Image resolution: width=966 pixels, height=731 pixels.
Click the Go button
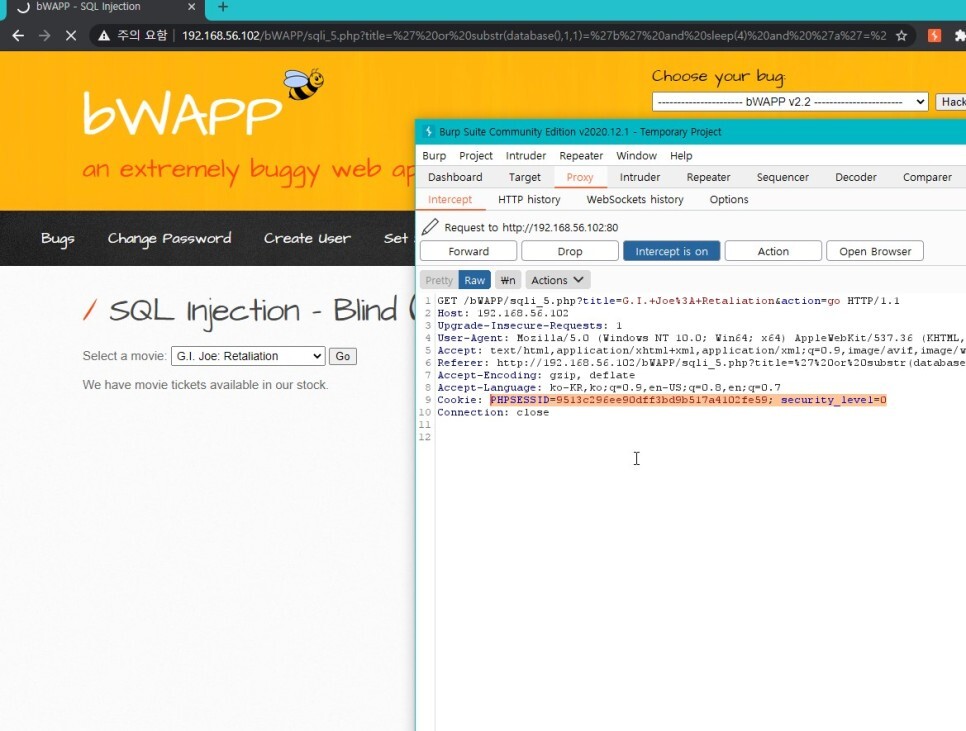tap(343, 356)
